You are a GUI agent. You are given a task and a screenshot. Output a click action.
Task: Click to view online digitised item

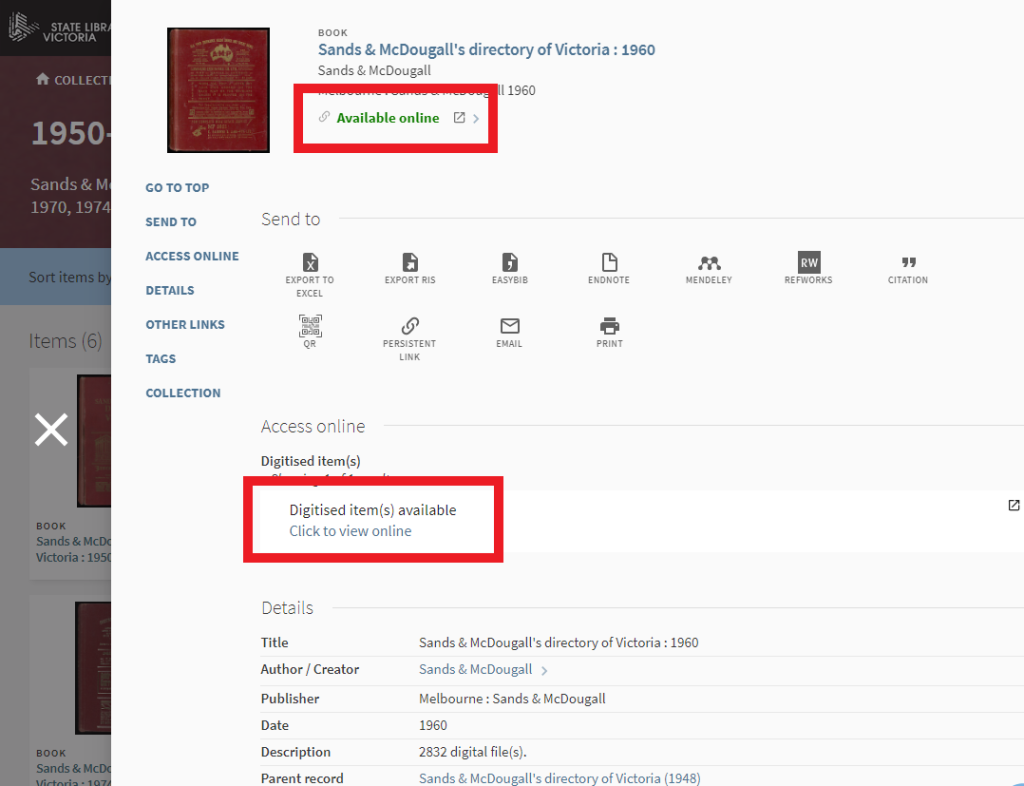pyautogui.click(x=350, y=531)
